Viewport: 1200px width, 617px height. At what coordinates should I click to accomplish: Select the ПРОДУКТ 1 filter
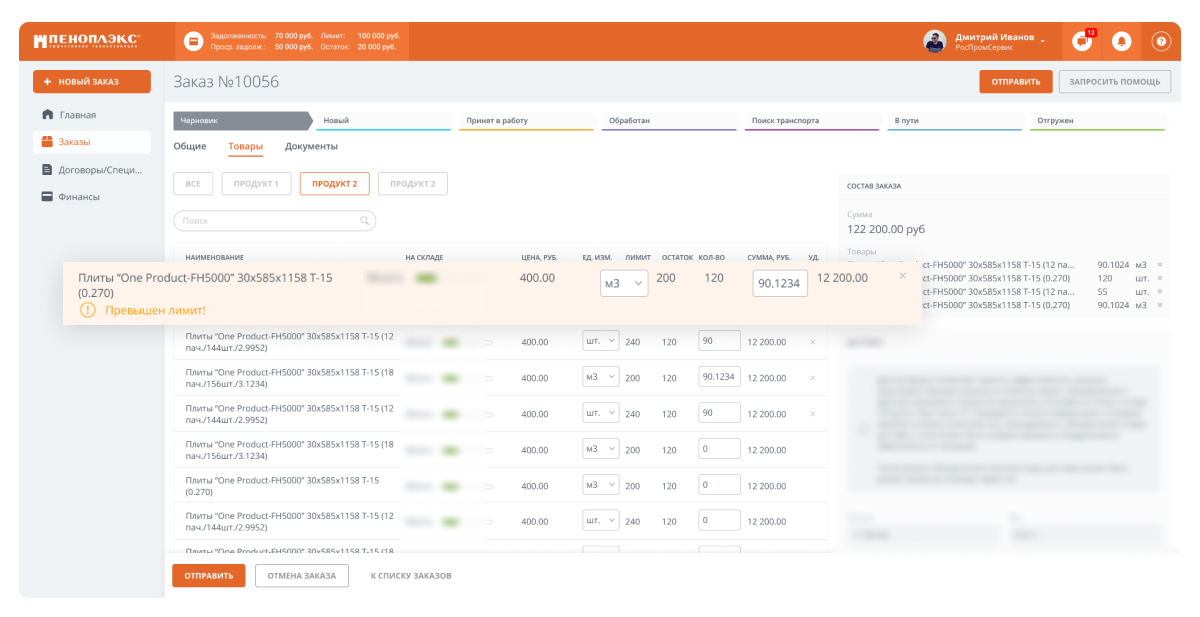(257, 184)
